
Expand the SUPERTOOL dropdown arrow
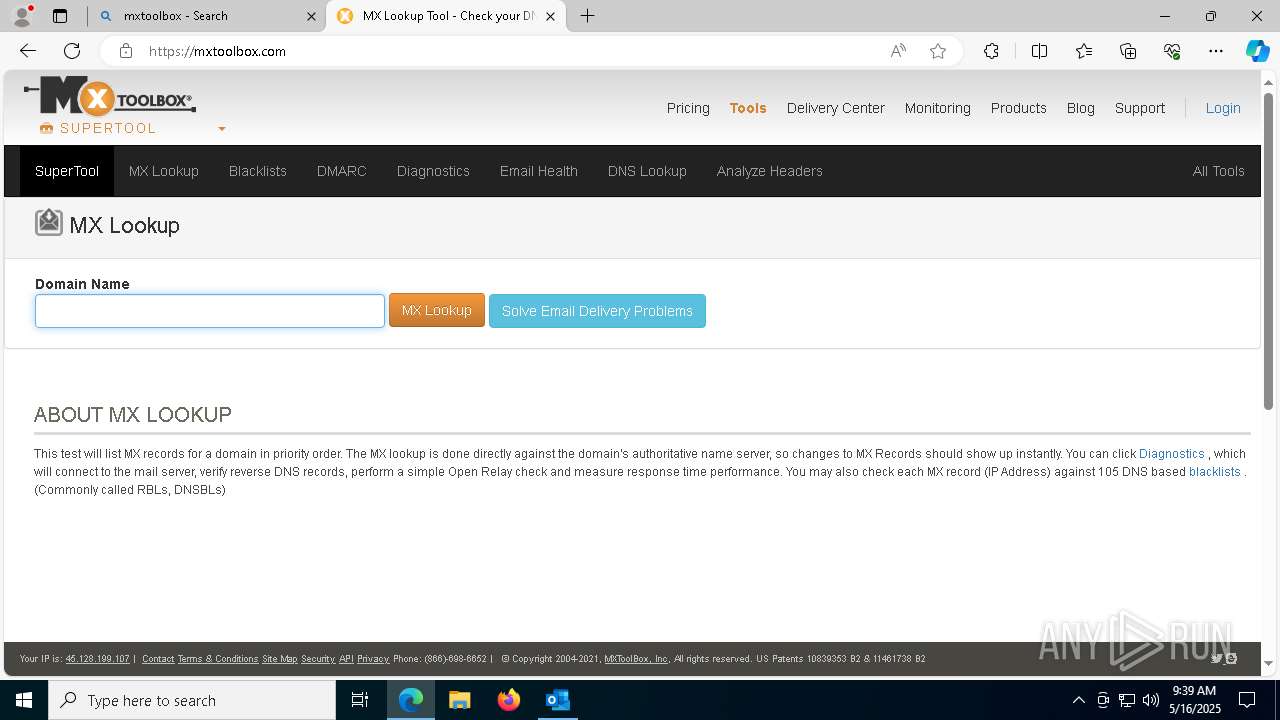(222, 129)
